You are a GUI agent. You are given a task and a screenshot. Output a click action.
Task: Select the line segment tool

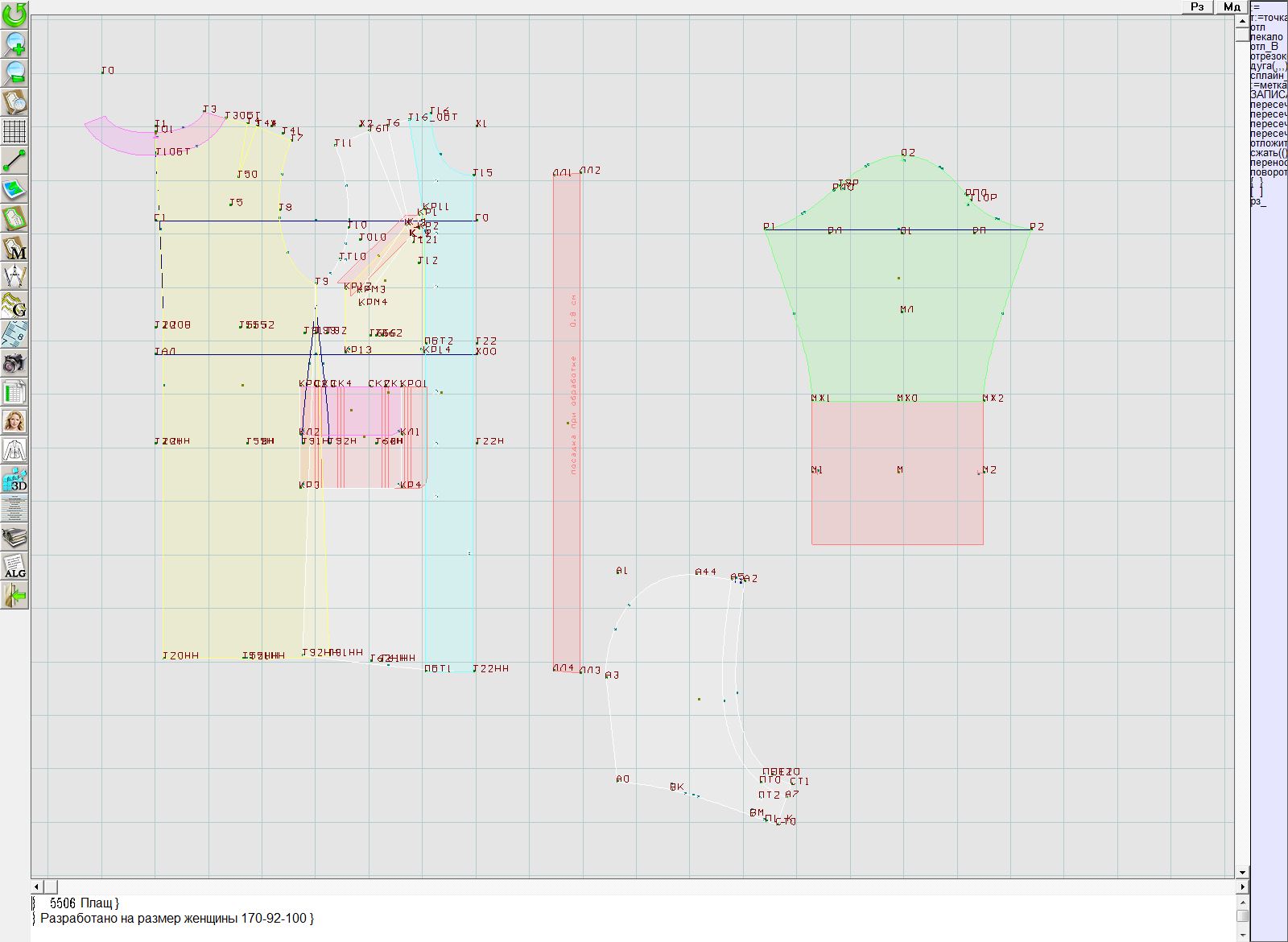click(x=14, y=160)
